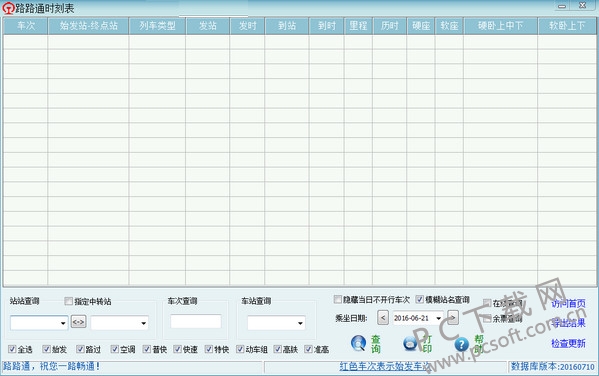The image size is (599, 376).
Task: Click the 到站 column header
Action: coord(287,26)
